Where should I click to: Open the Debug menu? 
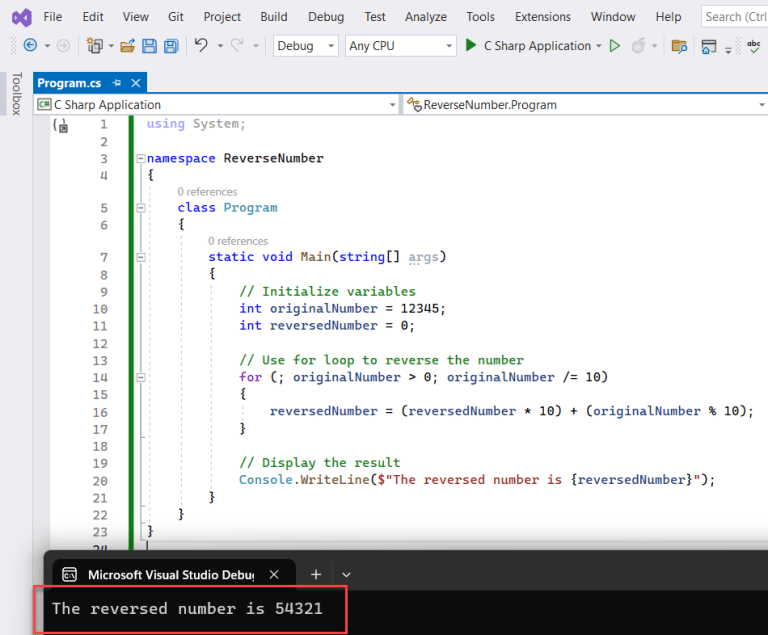(326, 17)
